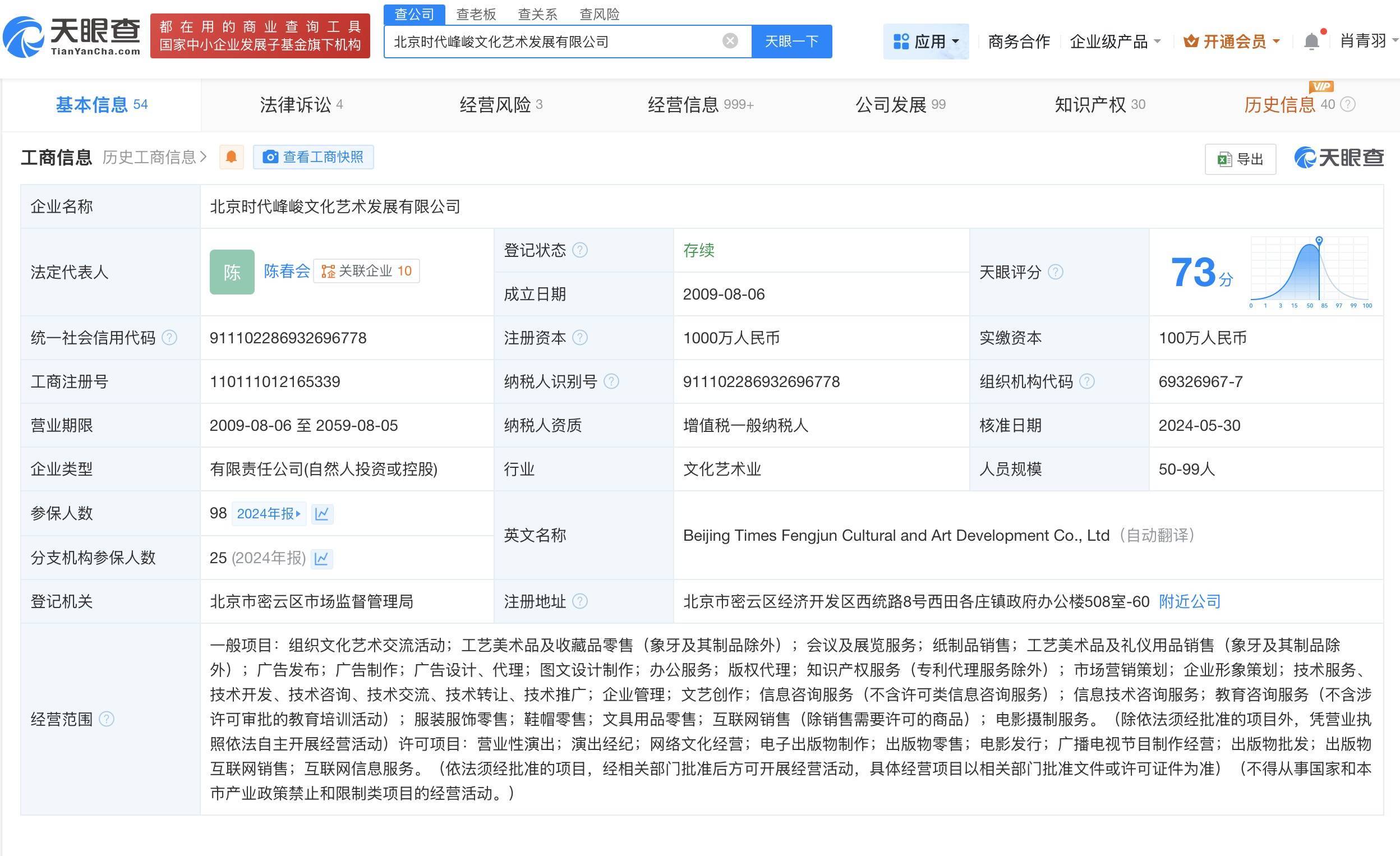The height and width of the screenshot is (856, 1400).
Task: Click the 附近公司 link
Action: pos(1190,601)
